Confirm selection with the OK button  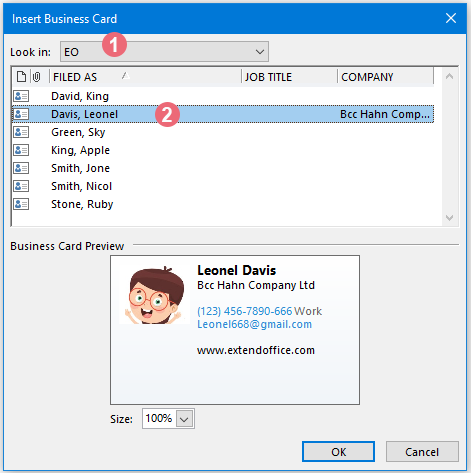(x=338, y=452)
